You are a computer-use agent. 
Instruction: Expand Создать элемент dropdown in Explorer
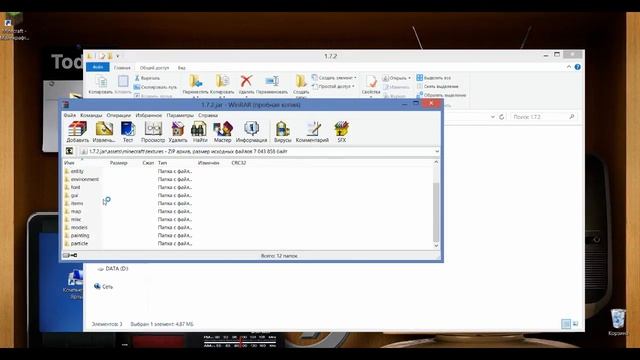pyautogui.click(x=355, y=78)
